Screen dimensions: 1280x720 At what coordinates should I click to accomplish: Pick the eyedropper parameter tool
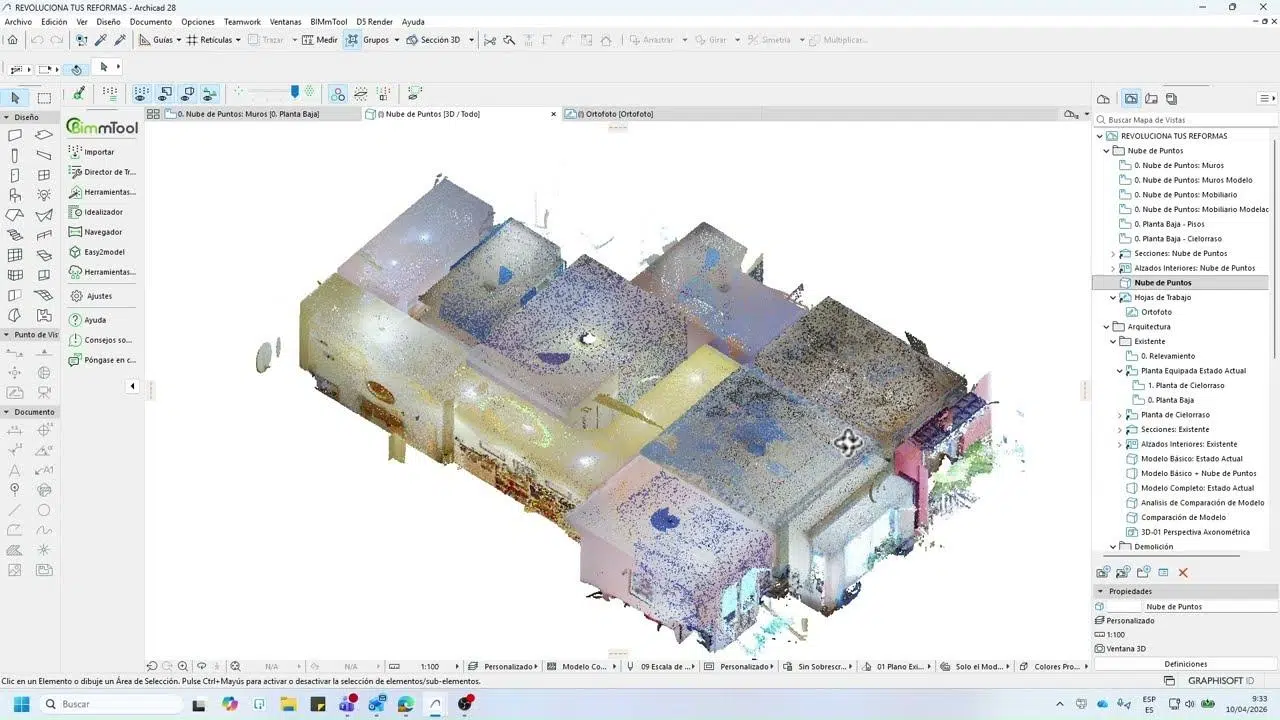point(100,40)
